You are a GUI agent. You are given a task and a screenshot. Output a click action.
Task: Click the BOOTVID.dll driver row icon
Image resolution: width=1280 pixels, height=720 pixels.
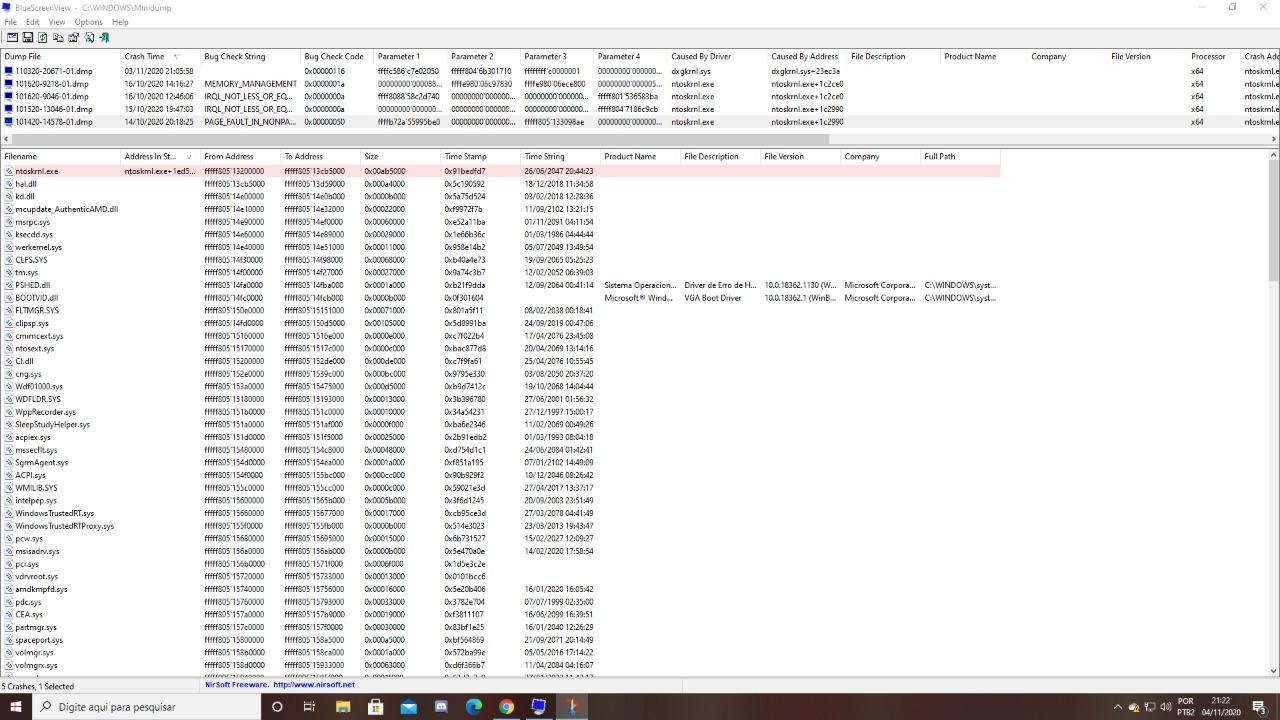[x=9, y=298]
